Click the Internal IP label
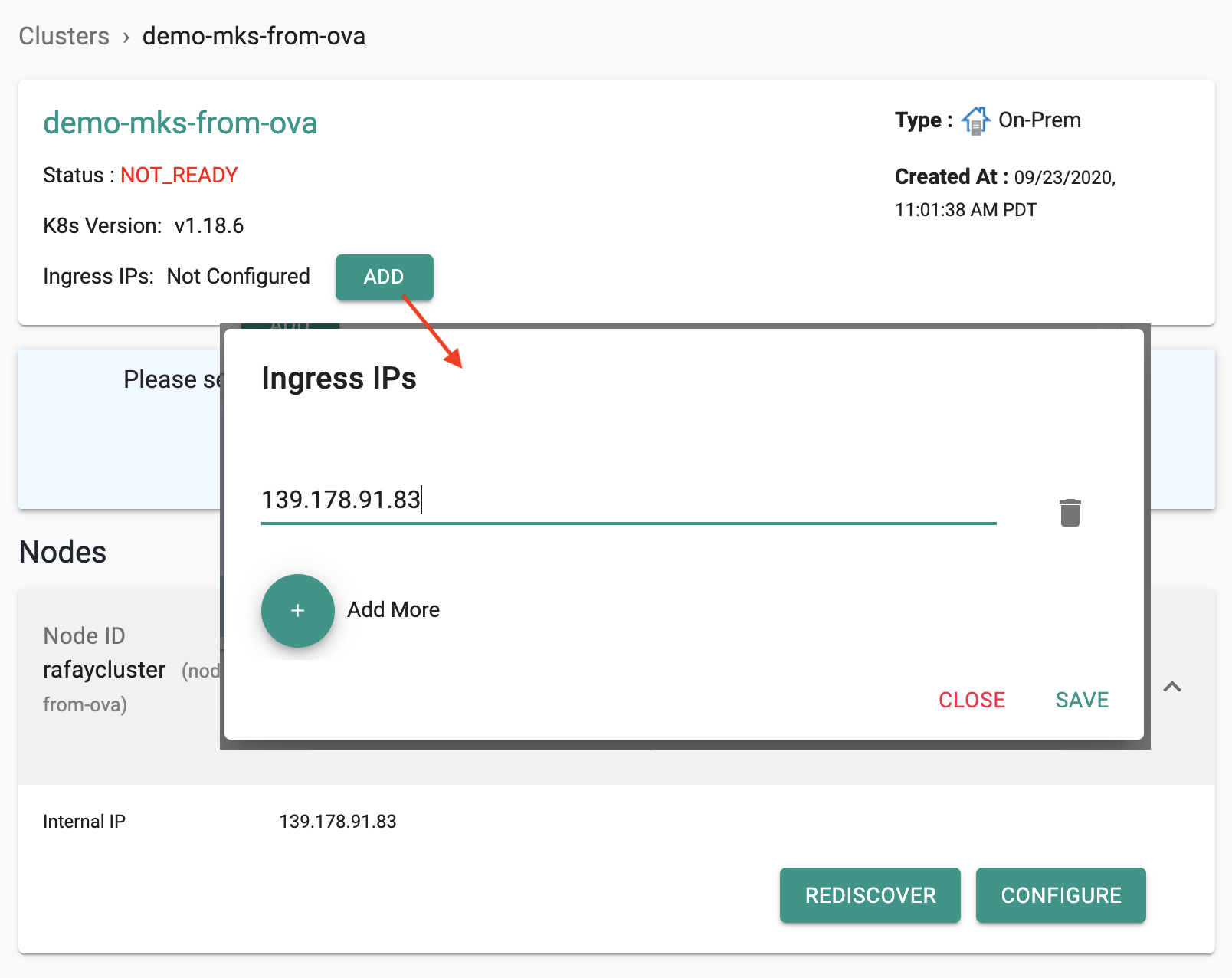The height and width of the screenshot is (978, 1232). [84, 822]
